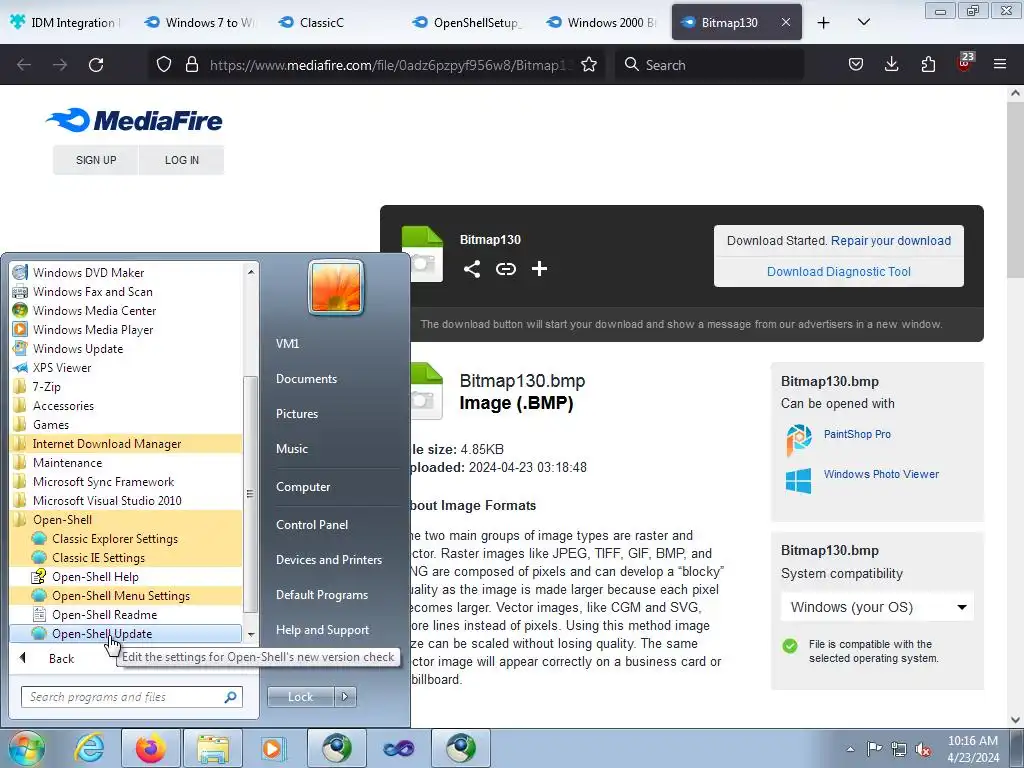Click the SIGN UP button
Screen dimensions: 1024x768
point(96,160)
